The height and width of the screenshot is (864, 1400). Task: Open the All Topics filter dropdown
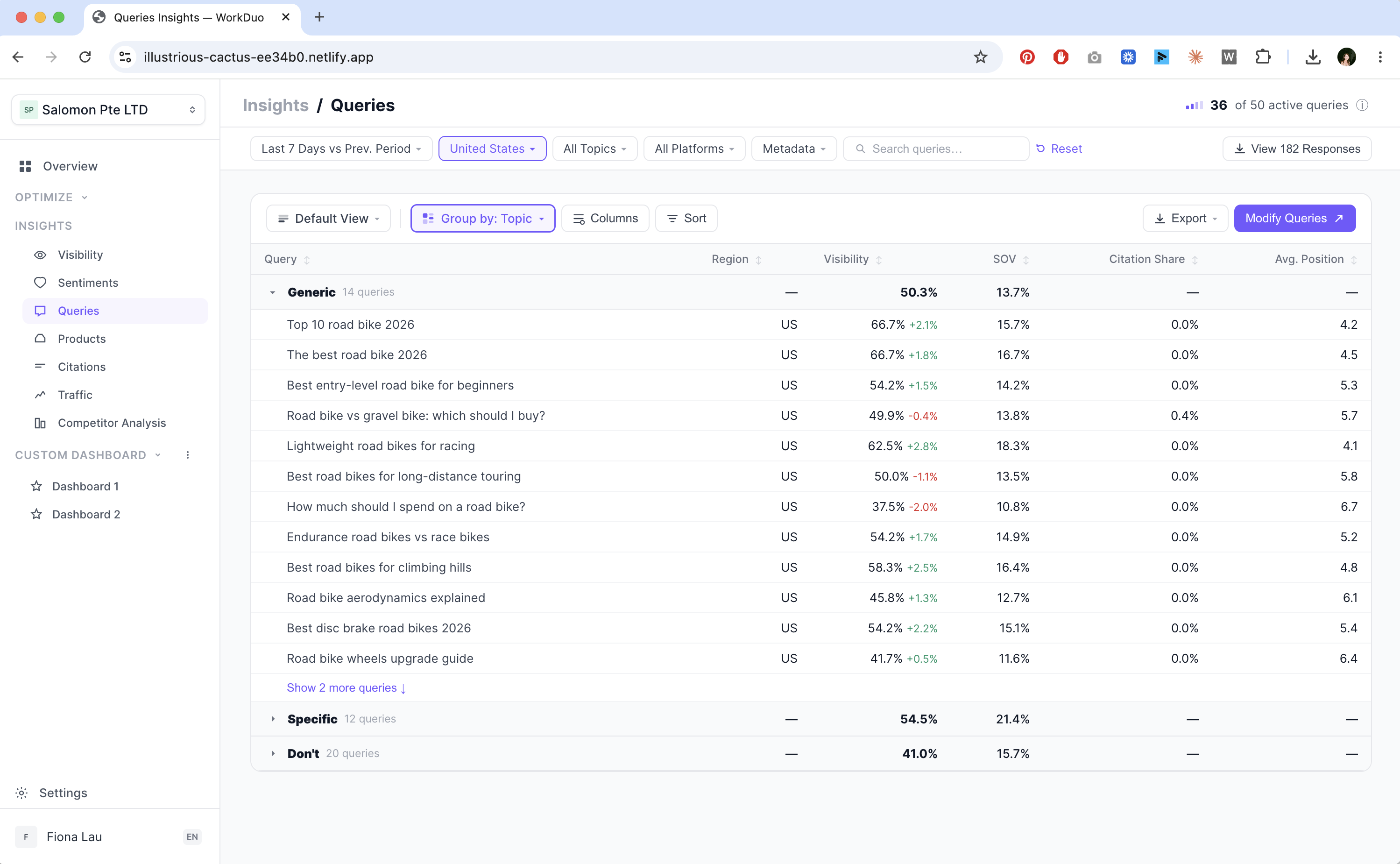(x=594, y=149)
